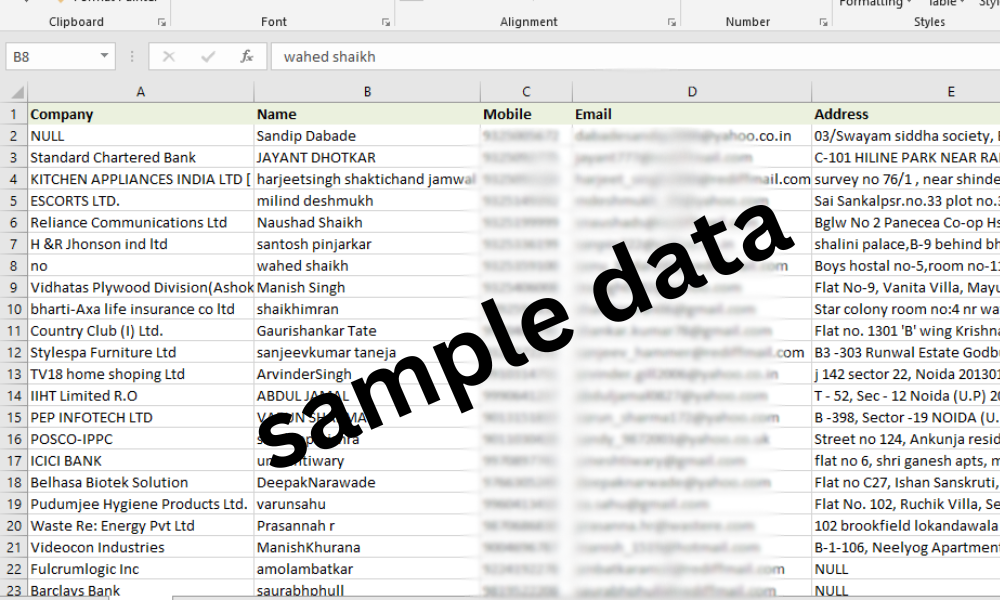Click the Address header cell
The height and width of the screenshot is (600, 1000).
(x=906, y=114)
